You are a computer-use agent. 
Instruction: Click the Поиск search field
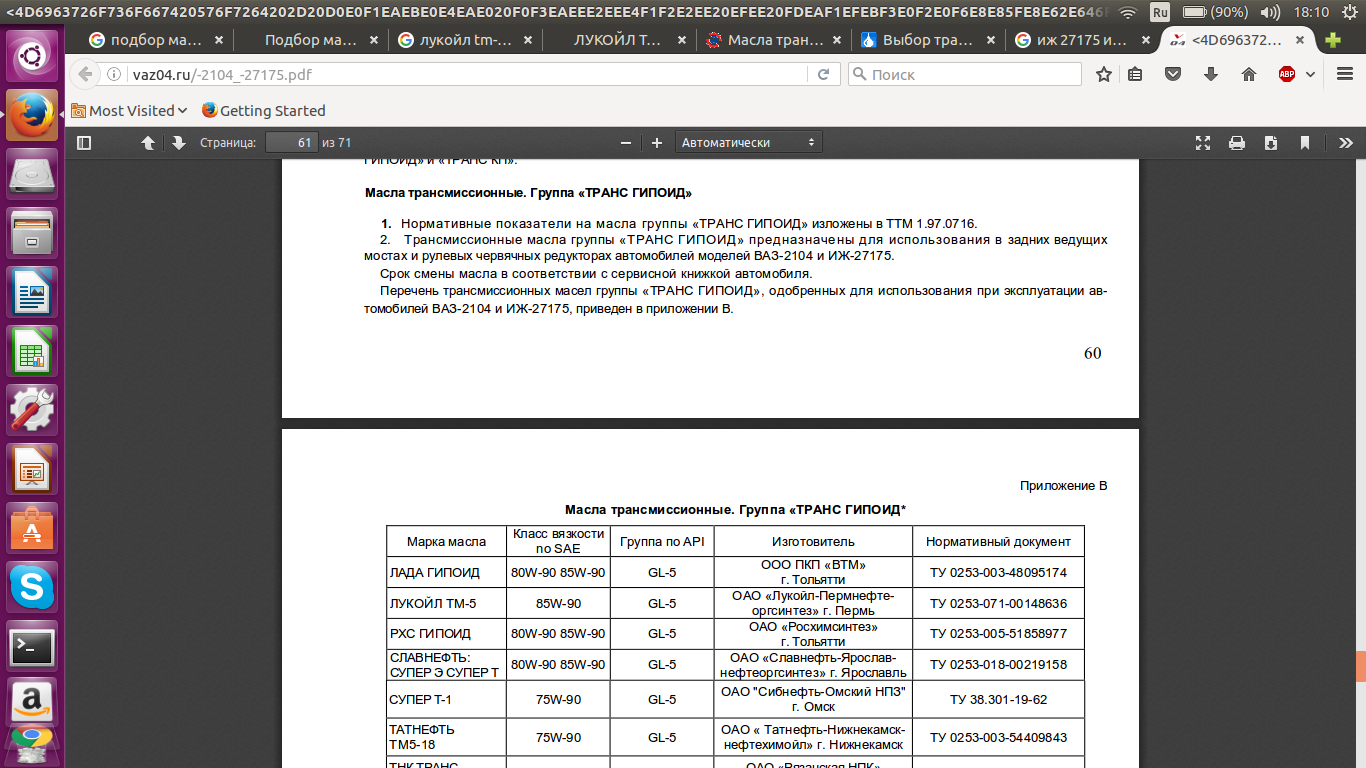point(964,75)
